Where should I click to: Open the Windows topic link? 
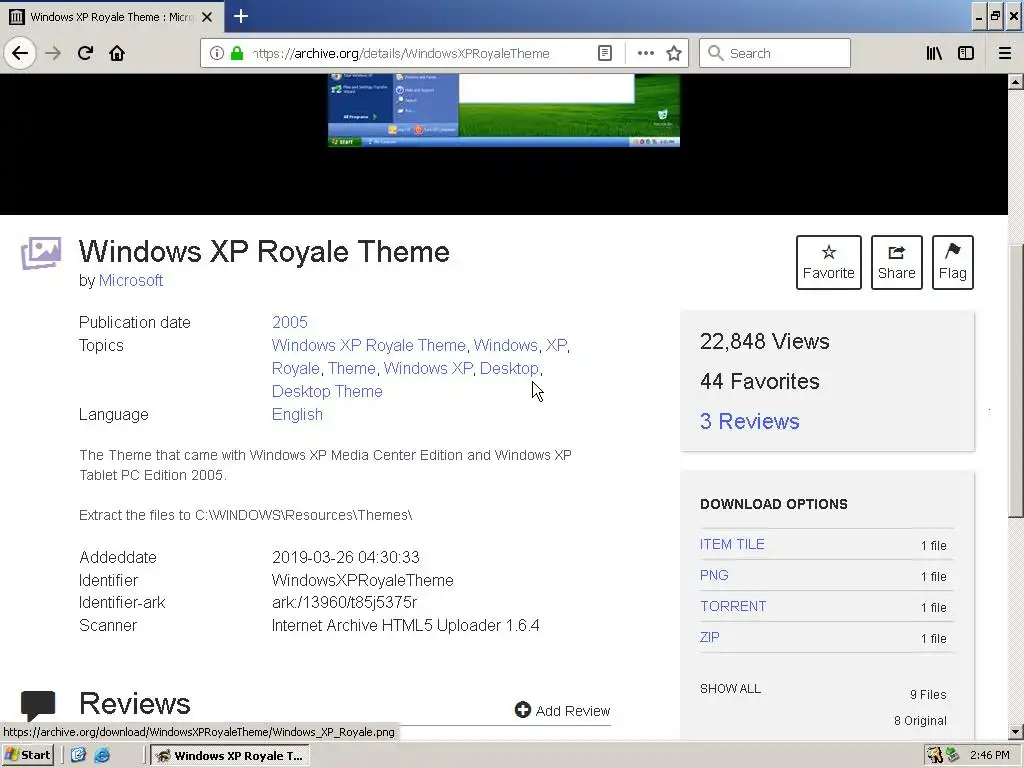pyautogui.click(x=505, y=345)
